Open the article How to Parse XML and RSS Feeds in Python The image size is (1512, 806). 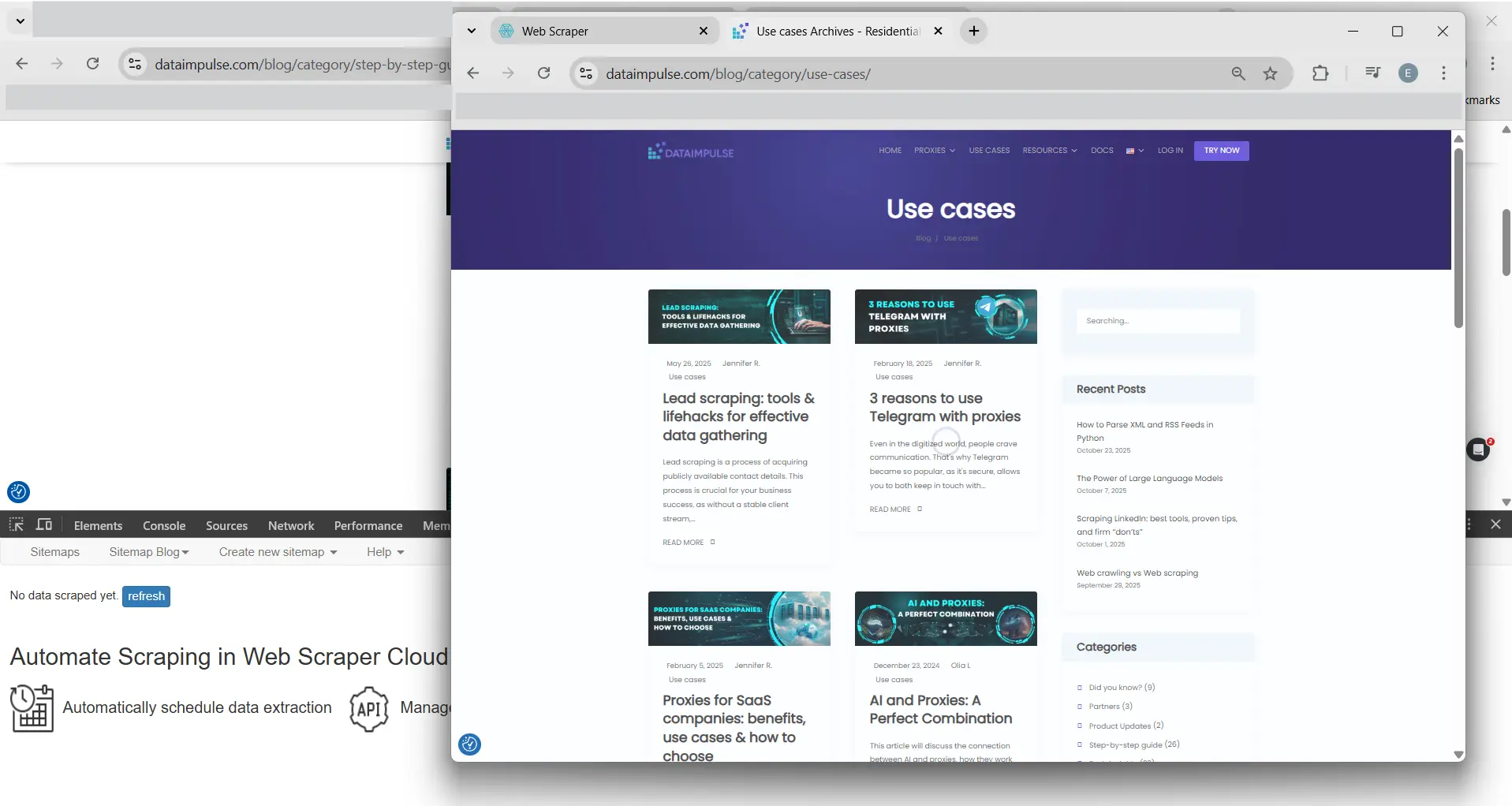[x=1144, y=431]
